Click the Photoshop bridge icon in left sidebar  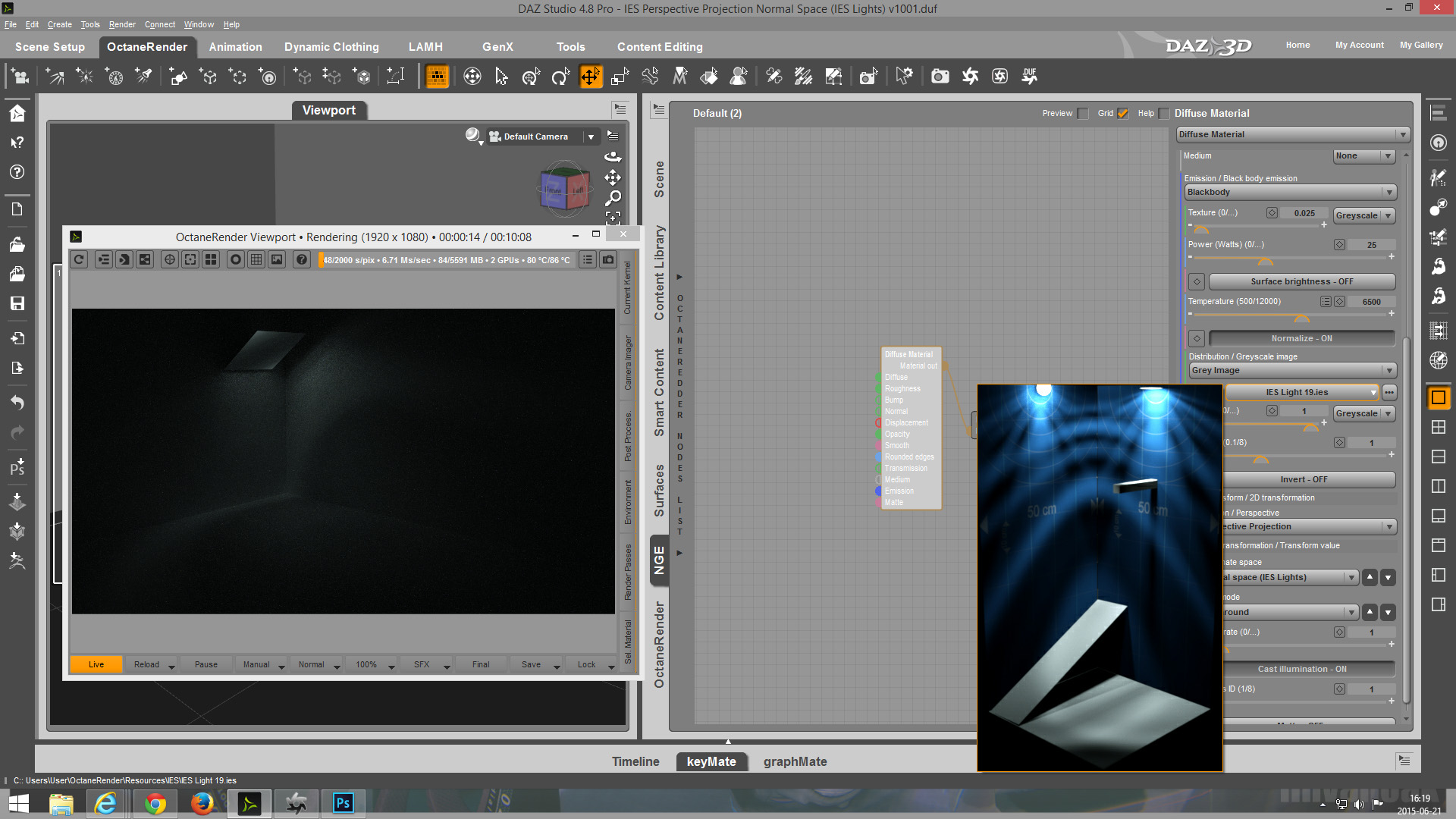tap(17, 466)
